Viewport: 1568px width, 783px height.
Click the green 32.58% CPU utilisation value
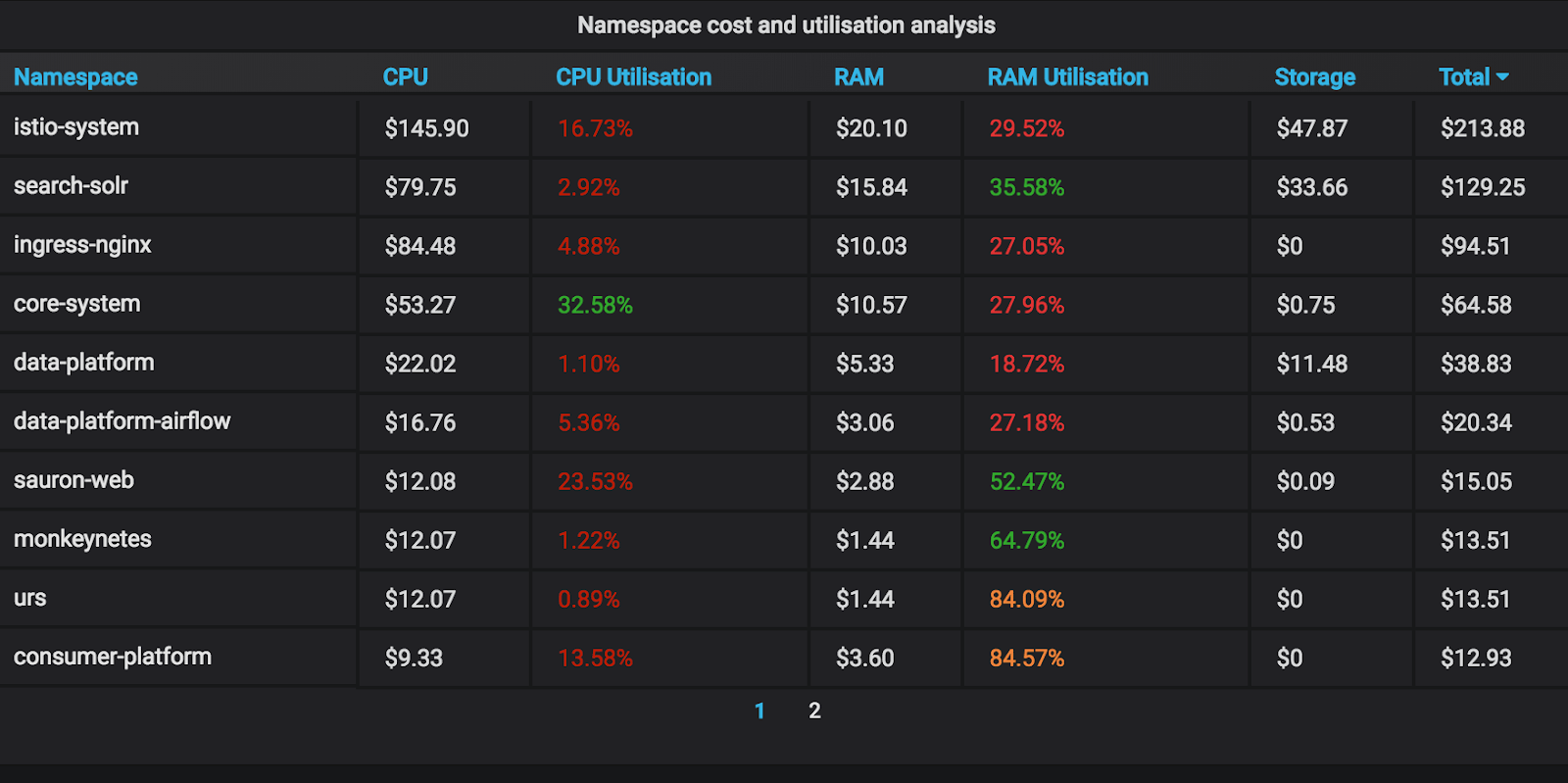596,305
